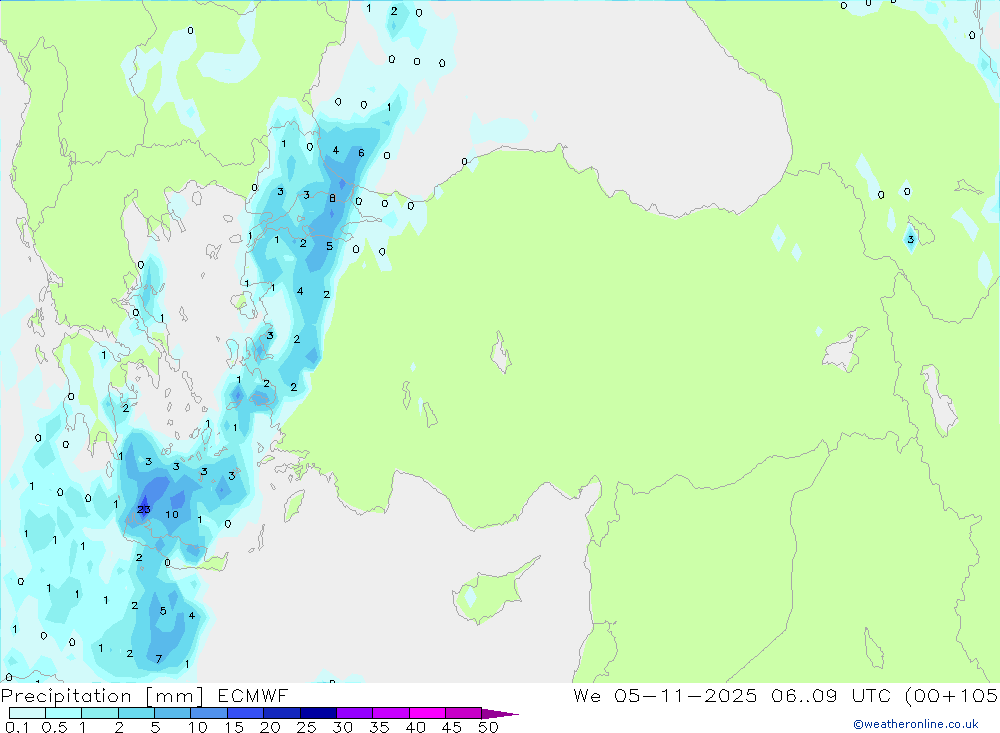This screenshot has height=733, width=1000.
Task: Open the weatheronline.co.uk copyright link
Action: click(916, 724)
